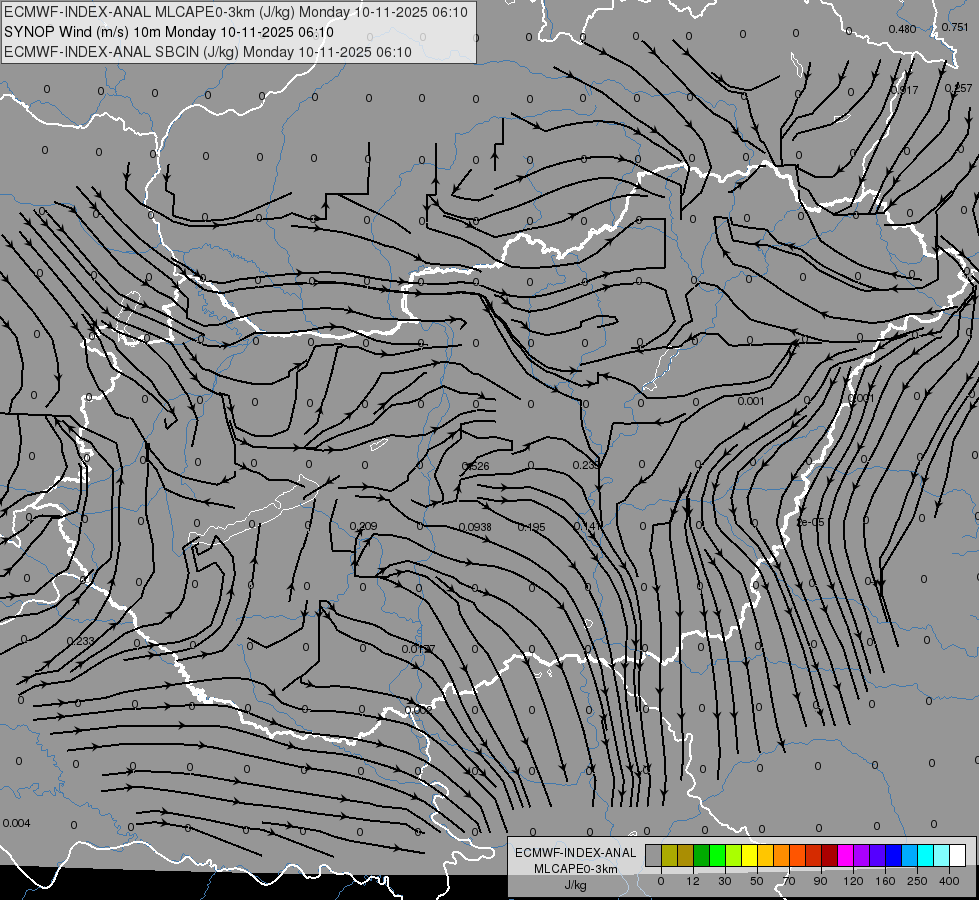Click the '90' tick label on legend
This screenshot has width=979, height=900.
(x=821, y=881)
